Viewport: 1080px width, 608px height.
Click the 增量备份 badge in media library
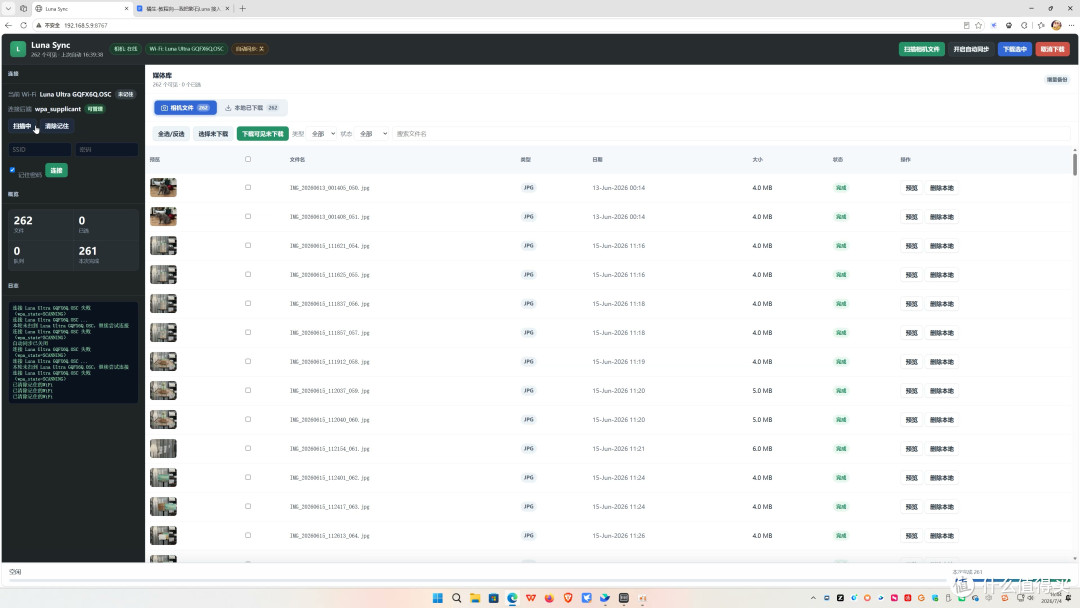tap(1057, 80)
